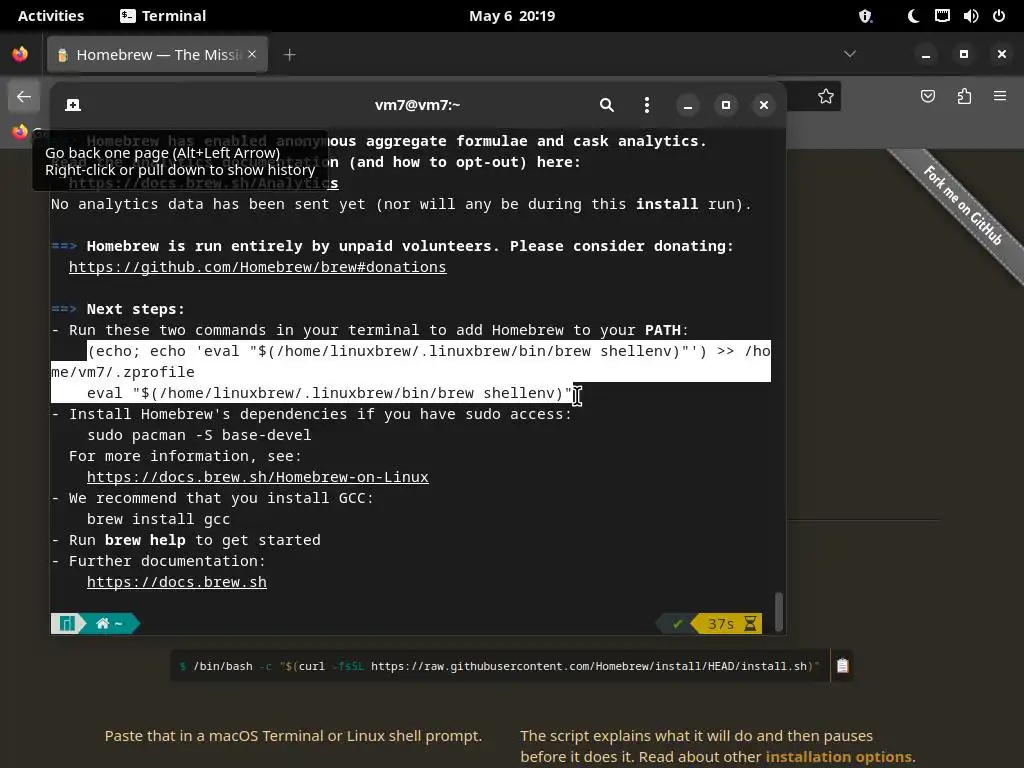Open the Homebrew-on-Linux docs link
The image size is (1024, 768).
tap(257, 477)
